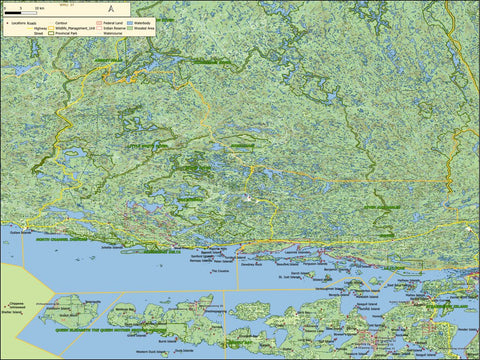The image size is (480, 360).
Task: Click the yellow Highway line symbol in legend
Action: point(30,28)
